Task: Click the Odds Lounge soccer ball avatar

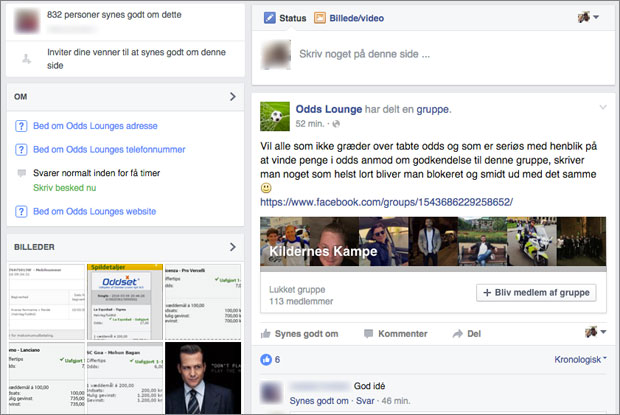Action: [275, 116]
